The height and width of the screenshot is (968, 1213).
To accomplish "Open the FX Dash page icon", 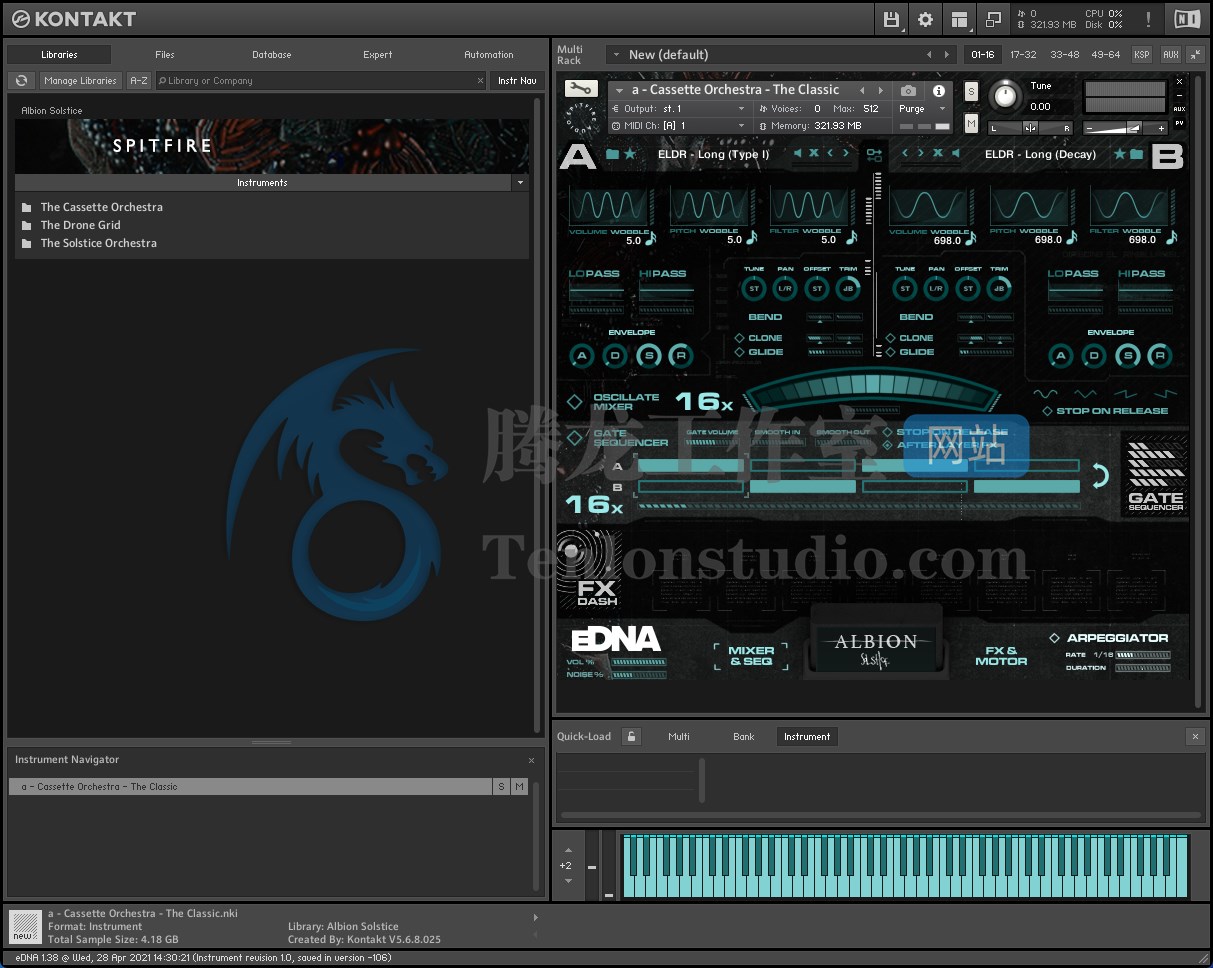I will [590, 567].
